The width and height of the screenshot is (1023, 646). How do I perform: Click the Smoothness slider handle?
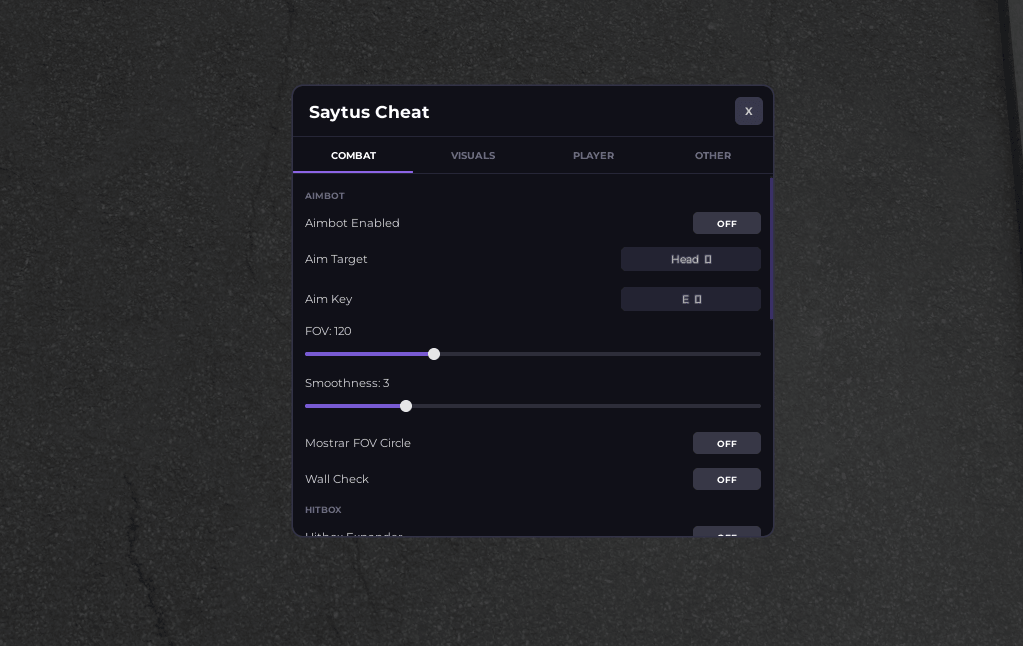coord(406,406)
